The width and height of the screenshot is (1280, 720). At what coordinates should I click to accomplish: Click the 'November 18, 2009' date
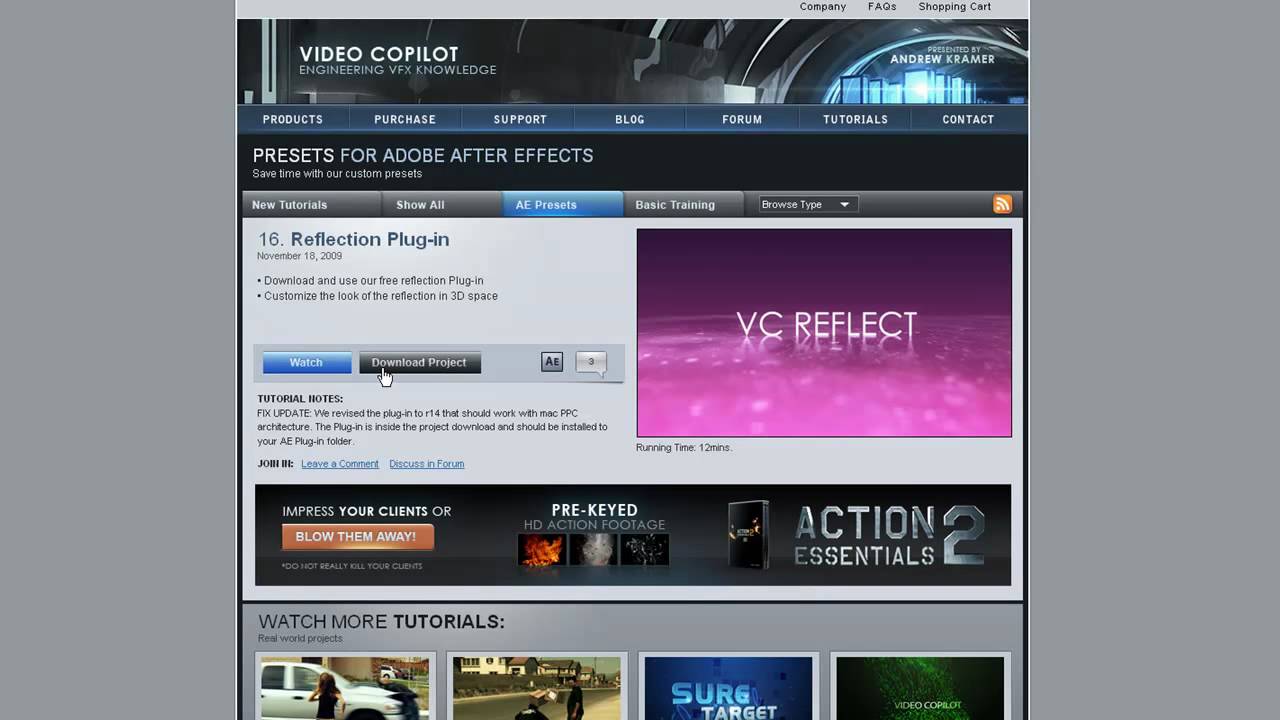click(299, 256)
